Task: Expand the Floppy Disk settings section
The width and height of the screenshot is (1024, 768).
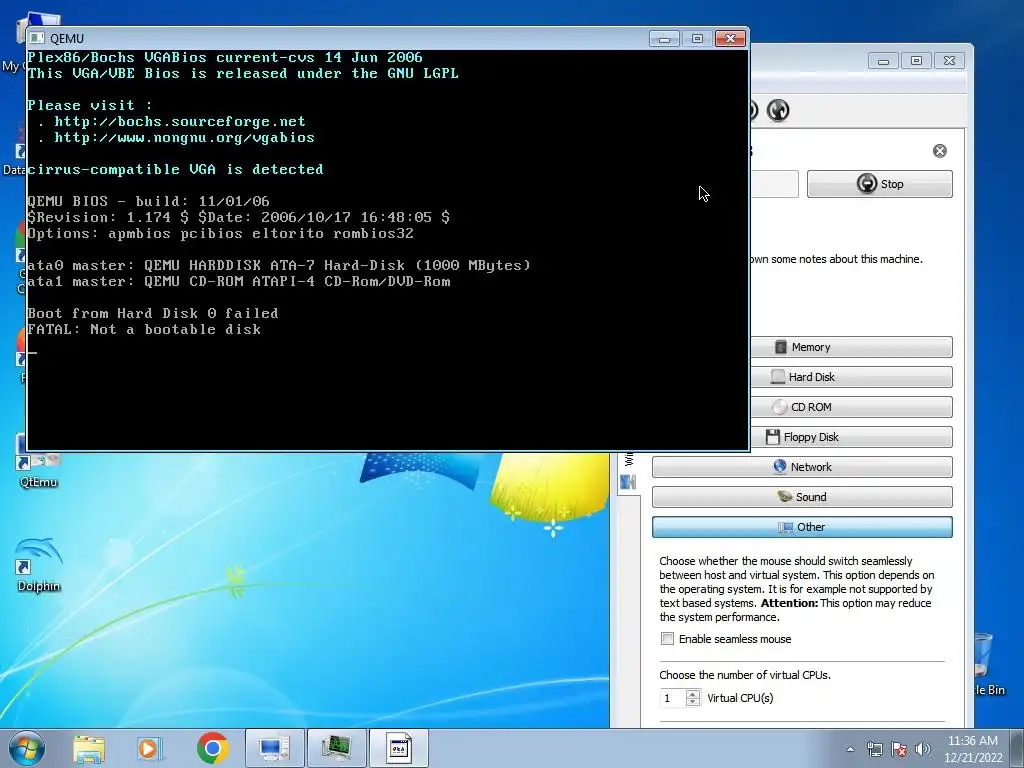Action: [x=851, y=437]
